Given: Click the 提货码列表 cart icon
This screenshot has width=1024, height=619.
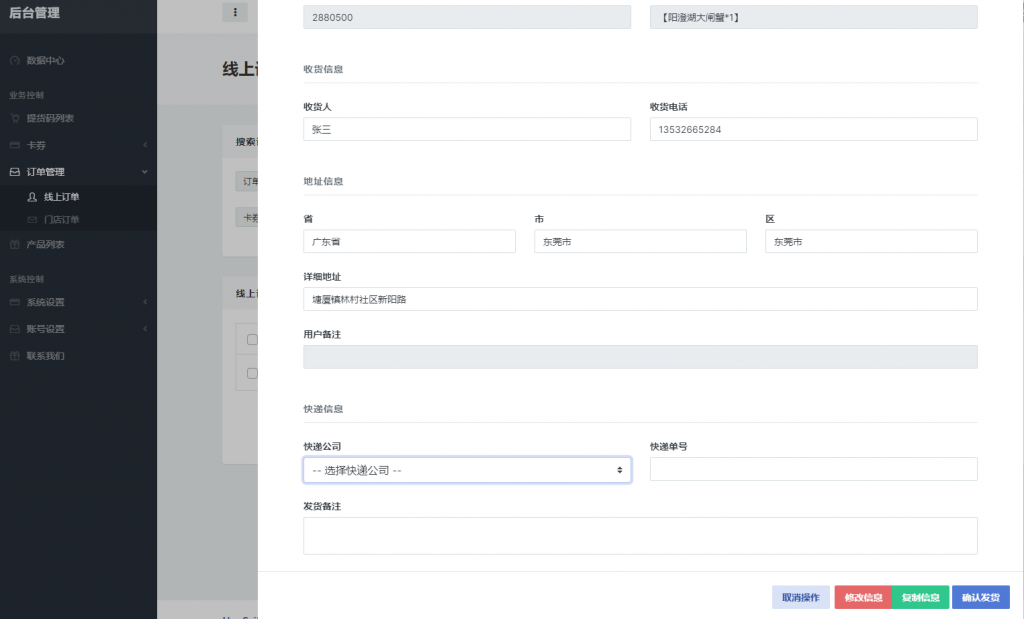Looking at the screenshot, I should pyautogui.click(x=14, y=118).
